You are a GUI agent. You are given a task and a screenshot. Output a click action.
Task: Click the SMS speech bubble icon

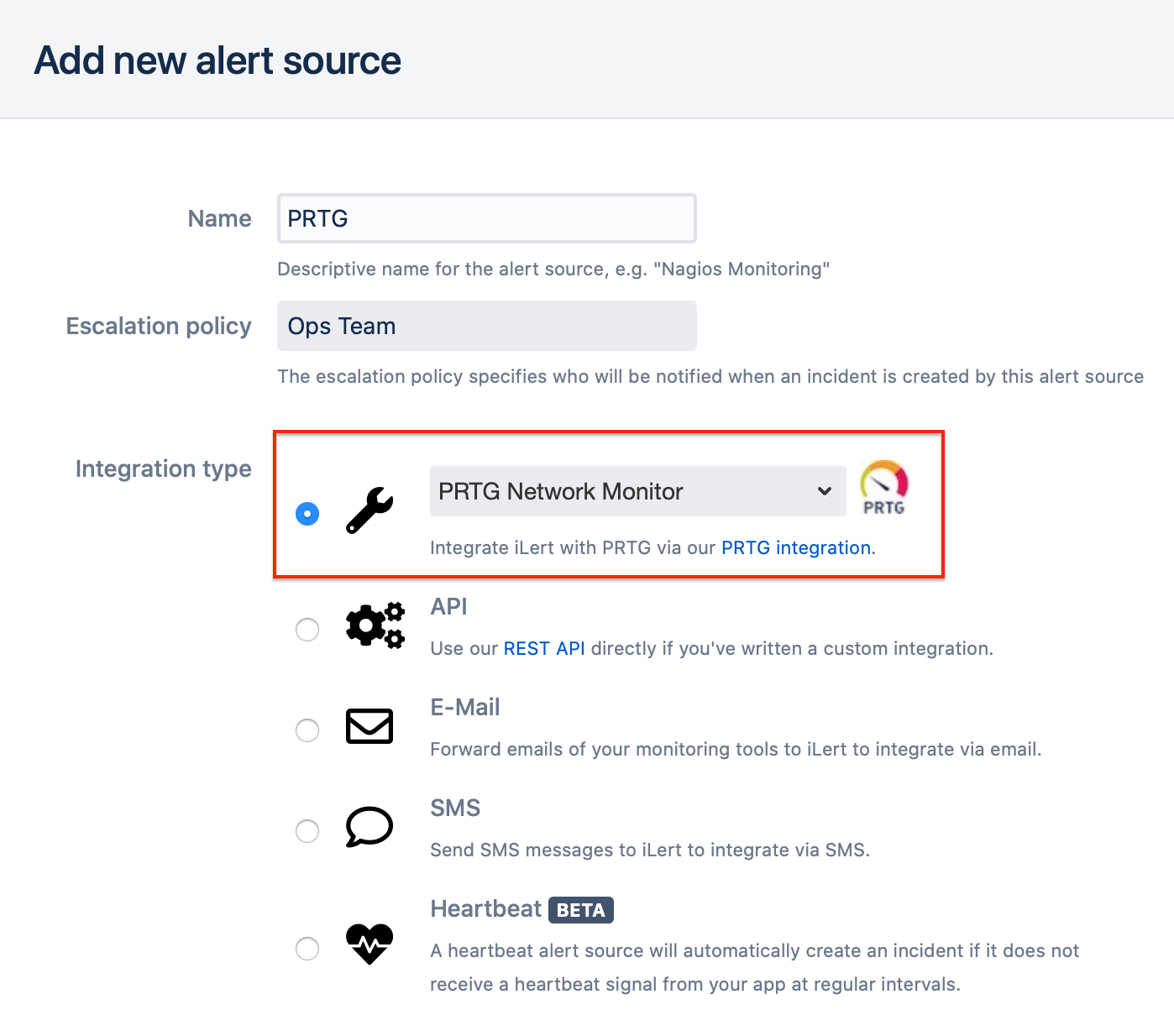point(369,827)
